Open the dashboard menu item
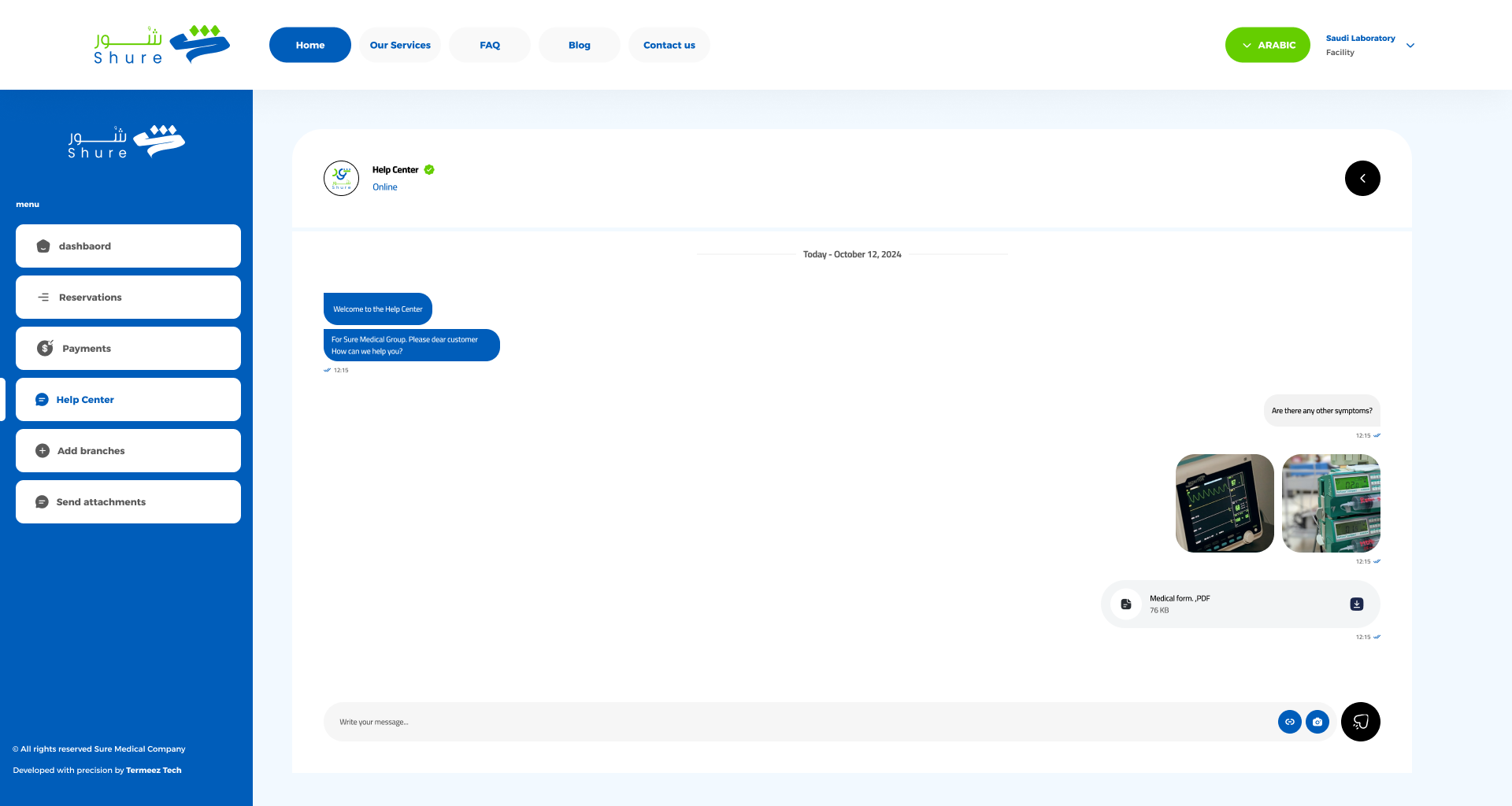This screenshot has height=806, width=1512. coord(128,246)
